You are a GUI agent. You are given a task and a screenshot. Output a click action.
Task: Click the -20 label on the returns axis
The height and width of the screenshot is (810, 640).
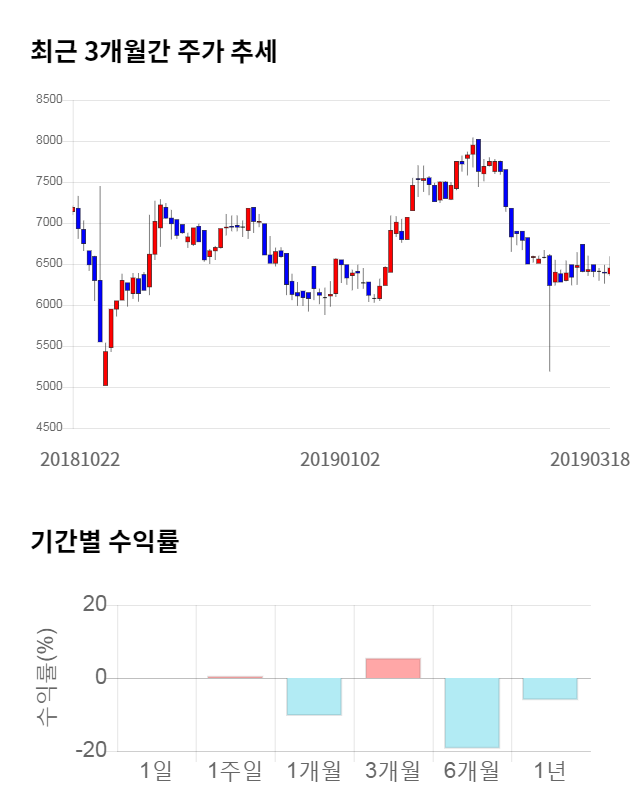(x=93, y=751)
